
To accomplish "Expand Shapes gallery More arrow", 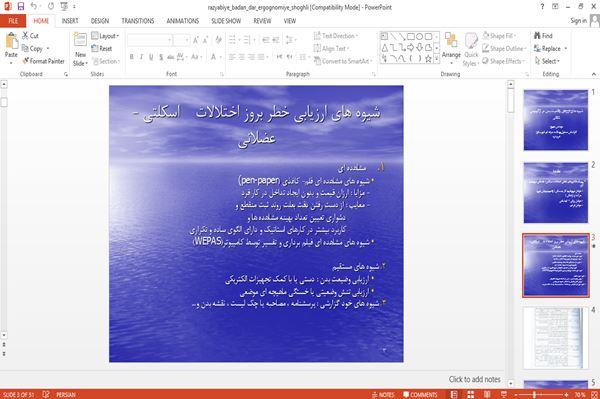I will point(437,59).
